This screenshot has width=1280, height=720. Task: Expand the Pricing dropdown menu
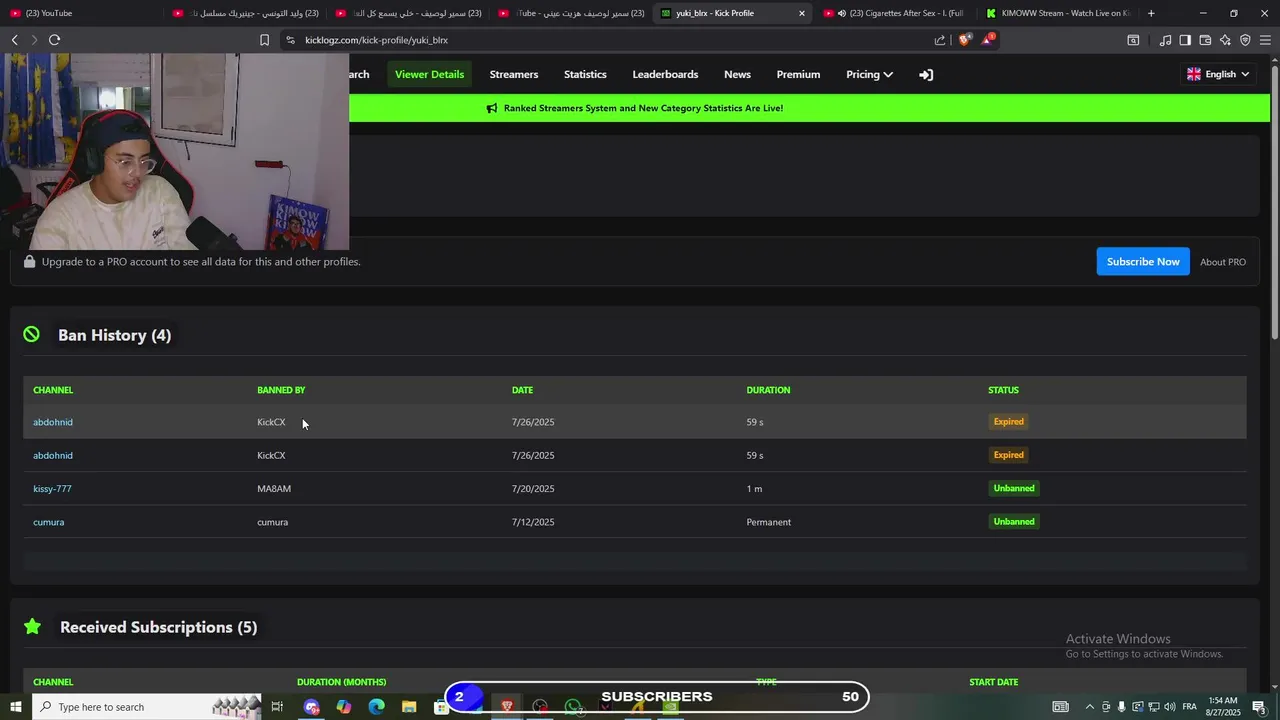click(869, 74)
